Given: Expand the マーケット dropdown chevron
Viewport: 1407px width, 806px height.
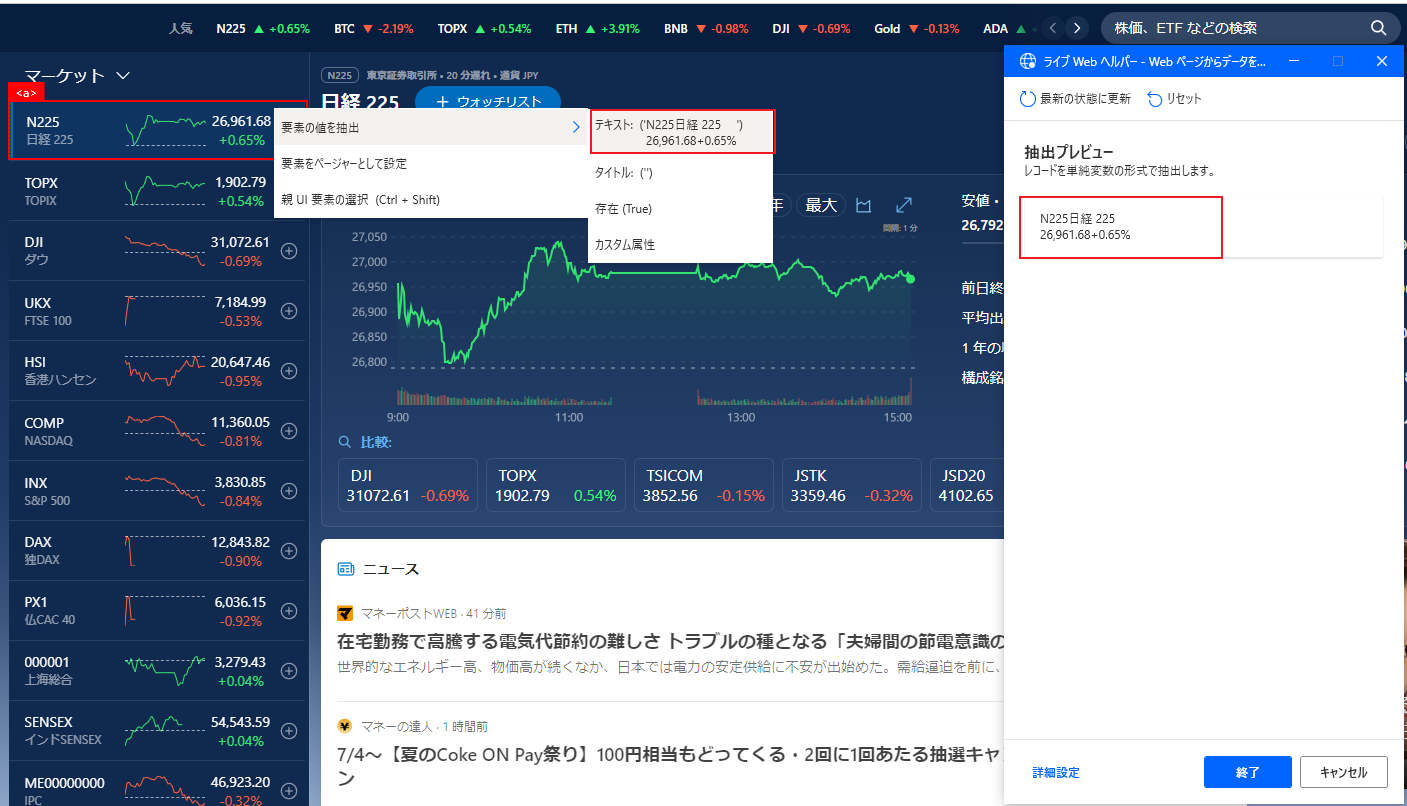Looking at the screenshot, I should pos(123,75).
